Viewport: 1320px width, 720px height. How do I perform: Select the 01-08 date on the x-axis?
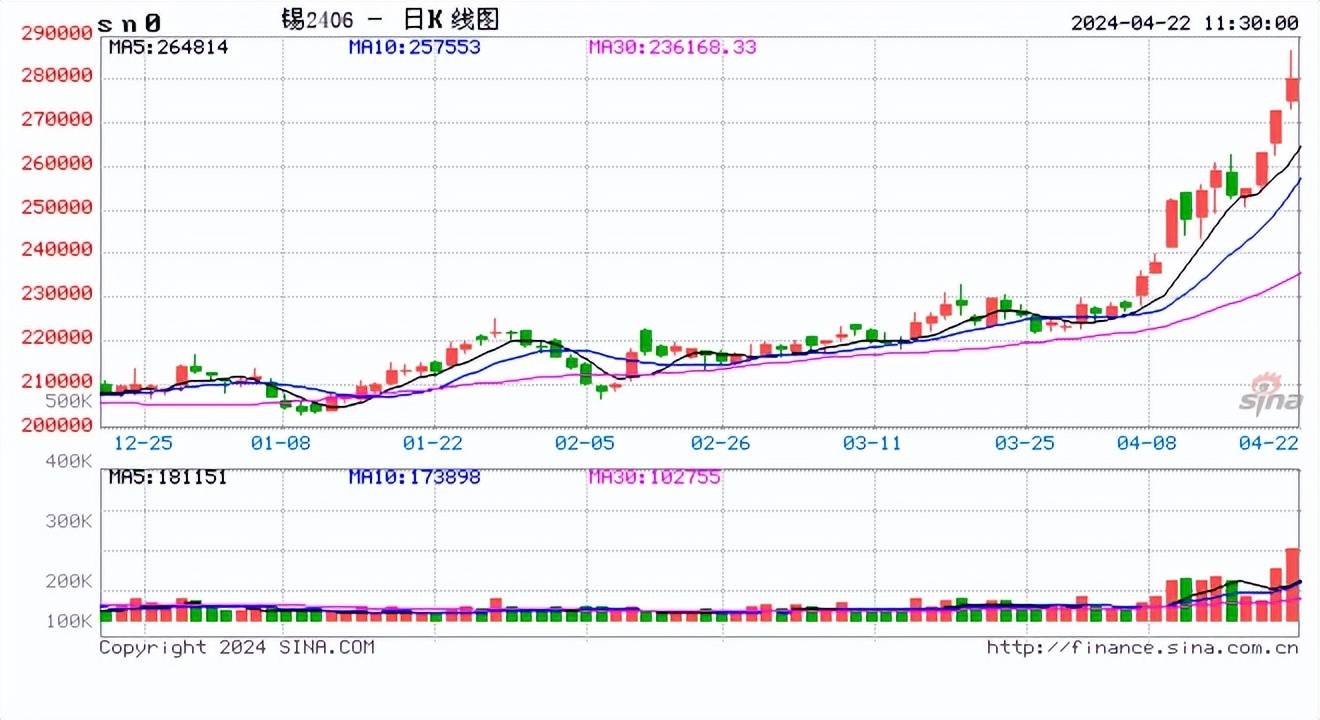click(x=280, y=440)
